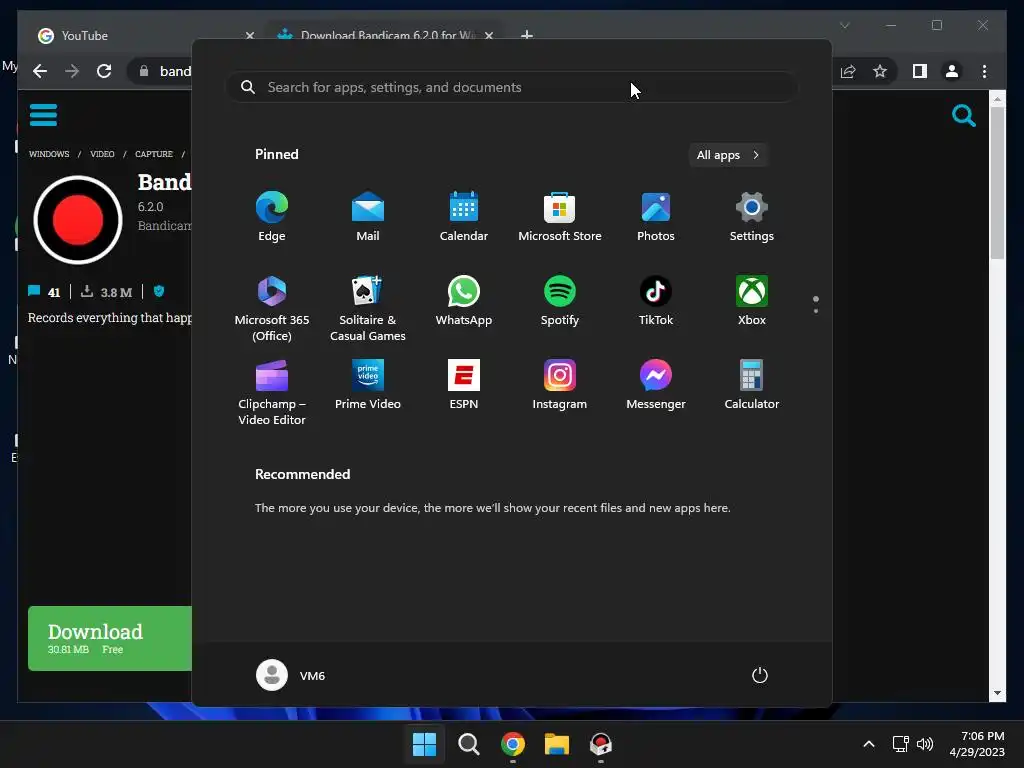The image size is (1024, 768).
Task: Click the Windows Start button in taskbar
Action: [x=424, y=744]
